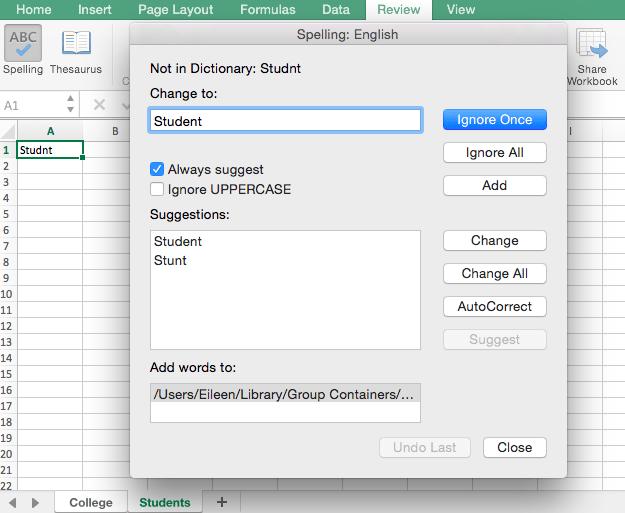Click the formula bar cancel X icon

point(99,104)
